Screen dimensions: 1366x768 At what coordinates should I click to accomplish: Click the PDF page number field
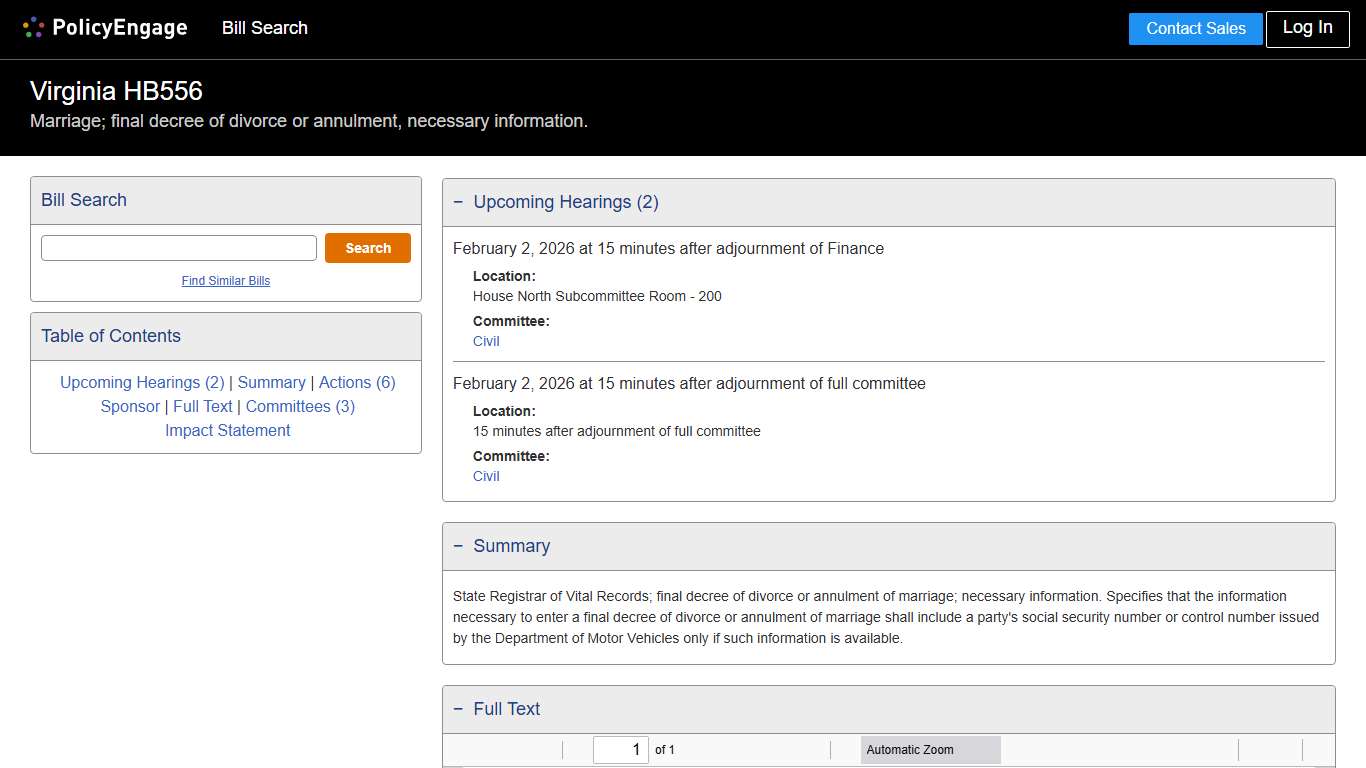click(x=620, y=750)
